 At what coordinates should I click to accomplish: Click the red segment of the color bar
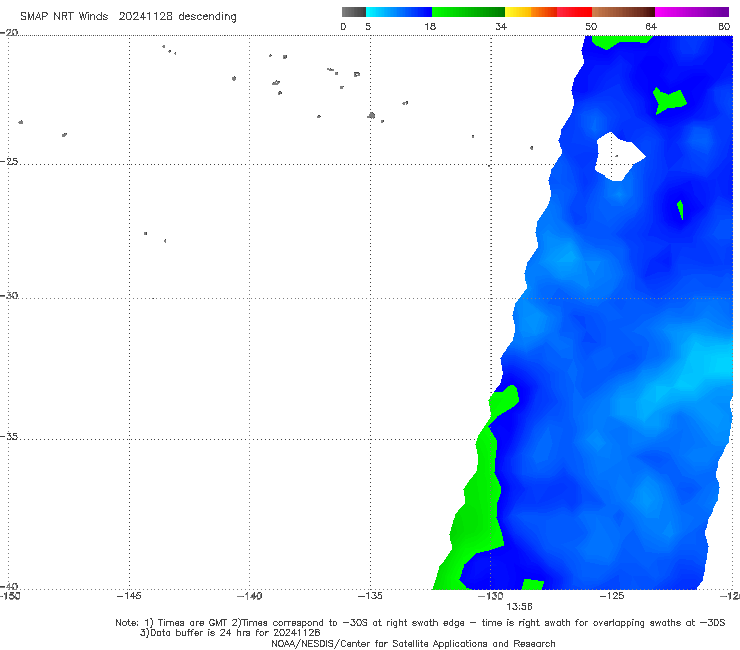[x=574, y=12]
